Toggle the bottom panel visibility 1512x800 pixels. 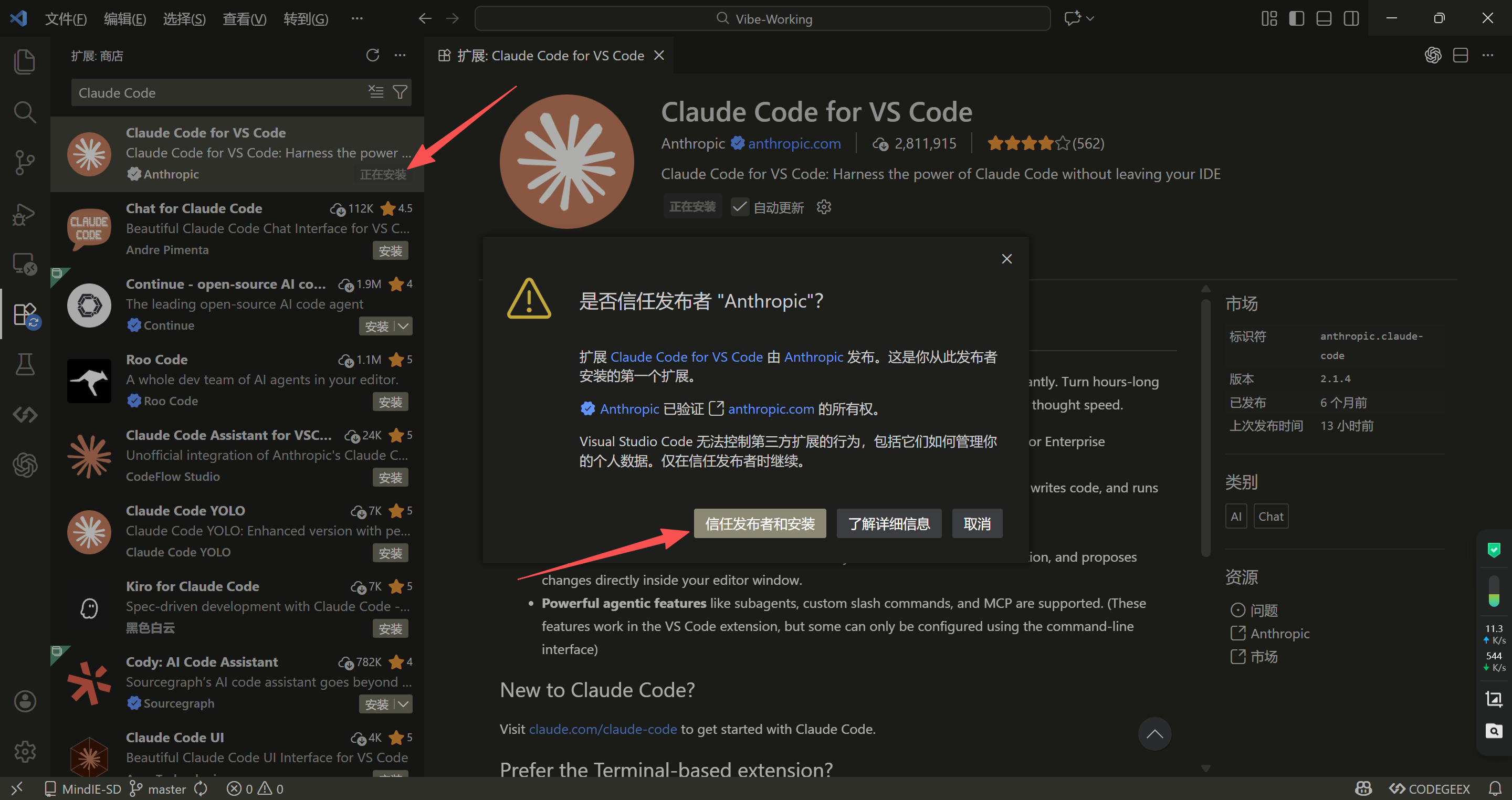coord(1323,18)
